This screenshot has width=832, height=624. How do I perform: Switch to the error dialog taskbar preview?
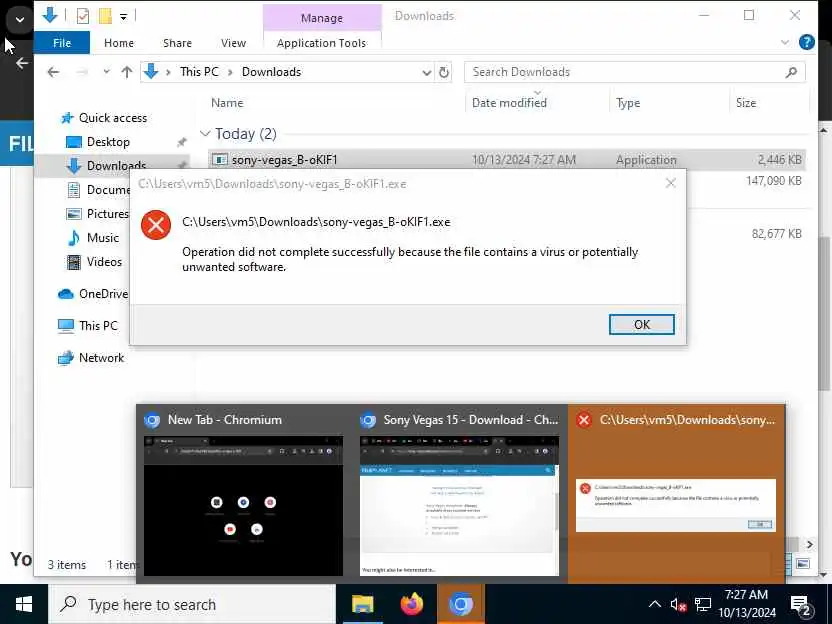[677, 493]
